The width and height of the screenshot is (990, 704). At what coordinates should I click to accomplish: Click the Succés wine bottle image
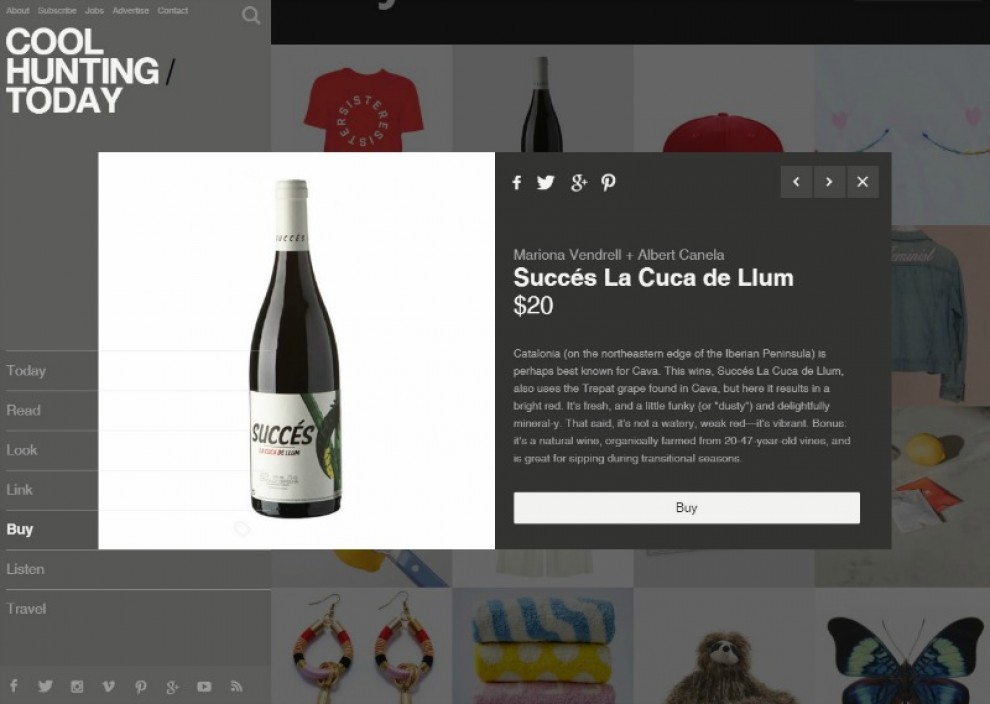pyautogui.click(x=294, y=349)
